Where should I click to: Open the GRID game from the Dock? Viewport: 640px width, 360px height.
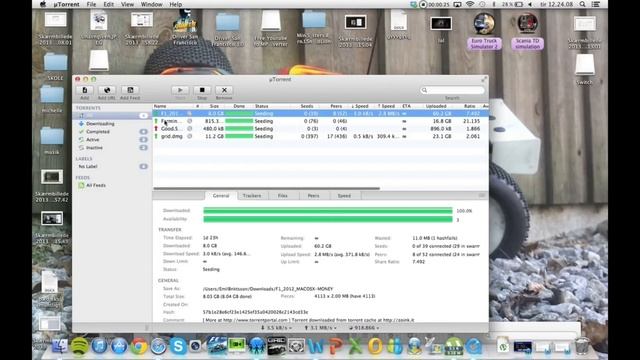[276, 346]
